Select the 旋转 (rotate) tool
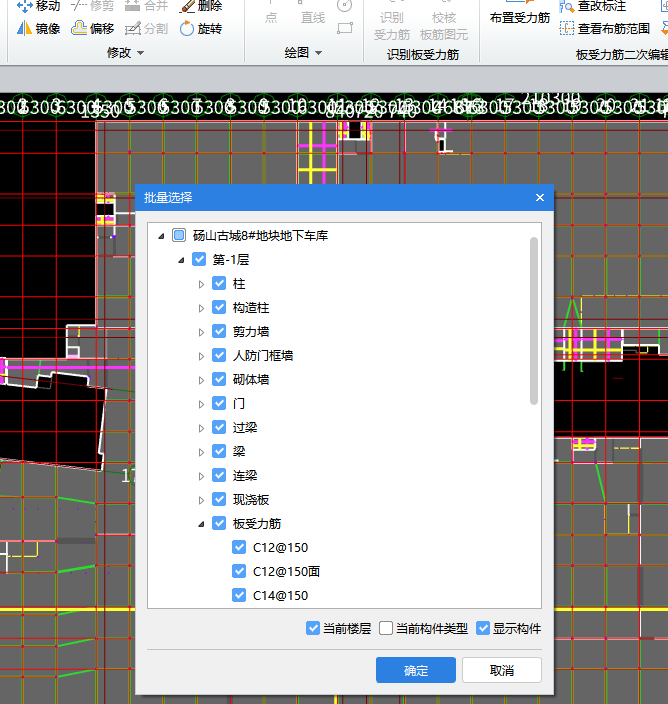 201,29
